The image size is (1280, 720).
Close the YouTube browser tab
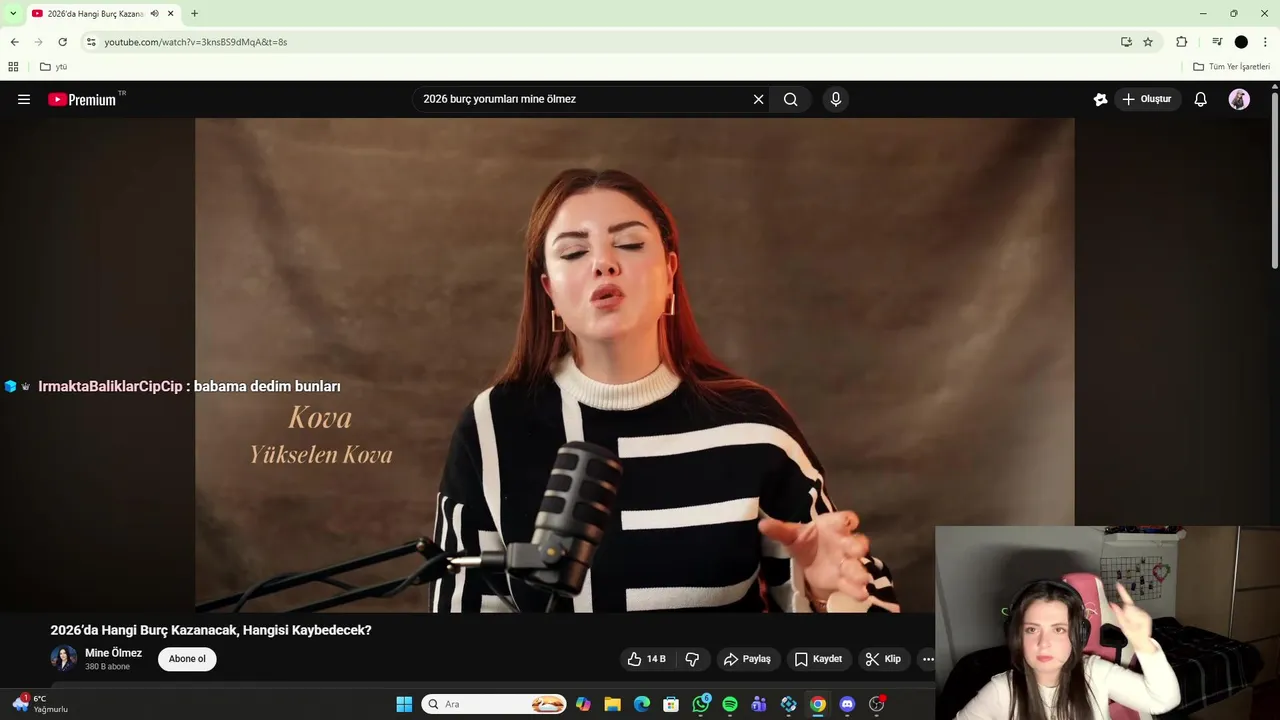click(x=171, y=13)
